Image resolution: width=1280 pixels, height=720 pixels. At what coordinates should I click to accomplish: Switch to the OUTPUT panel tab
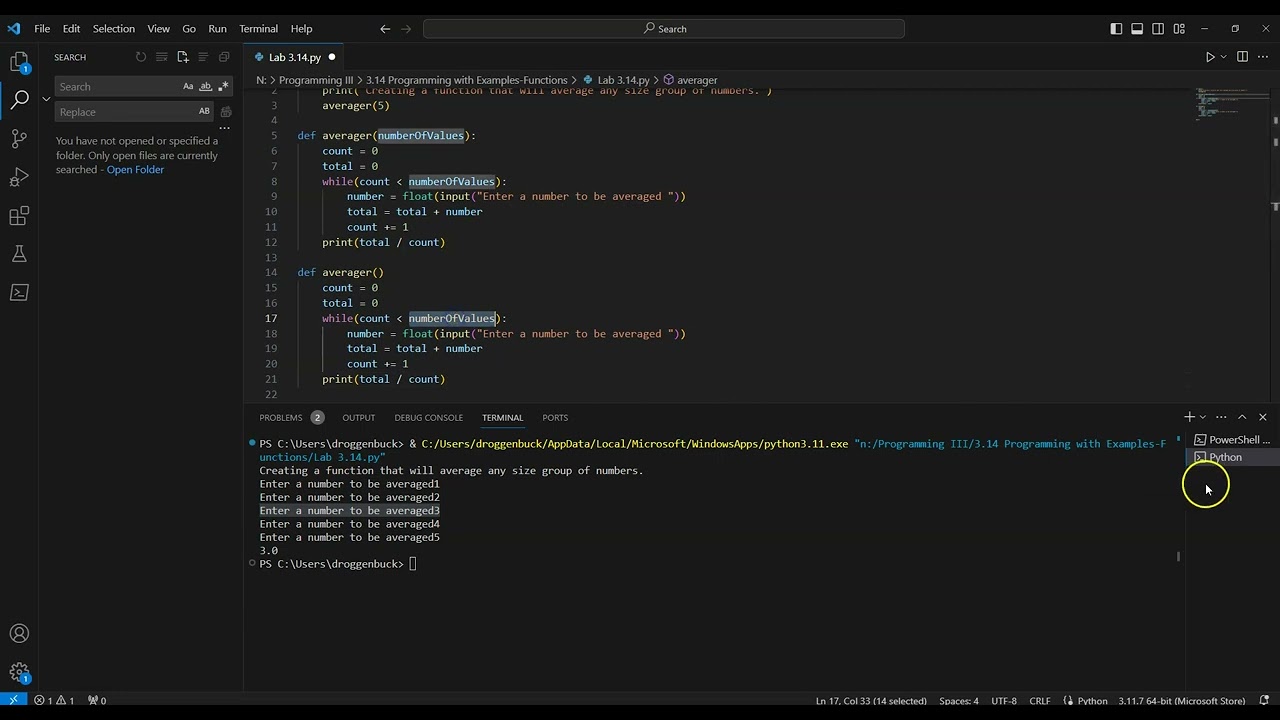click(x=358, y=418)
